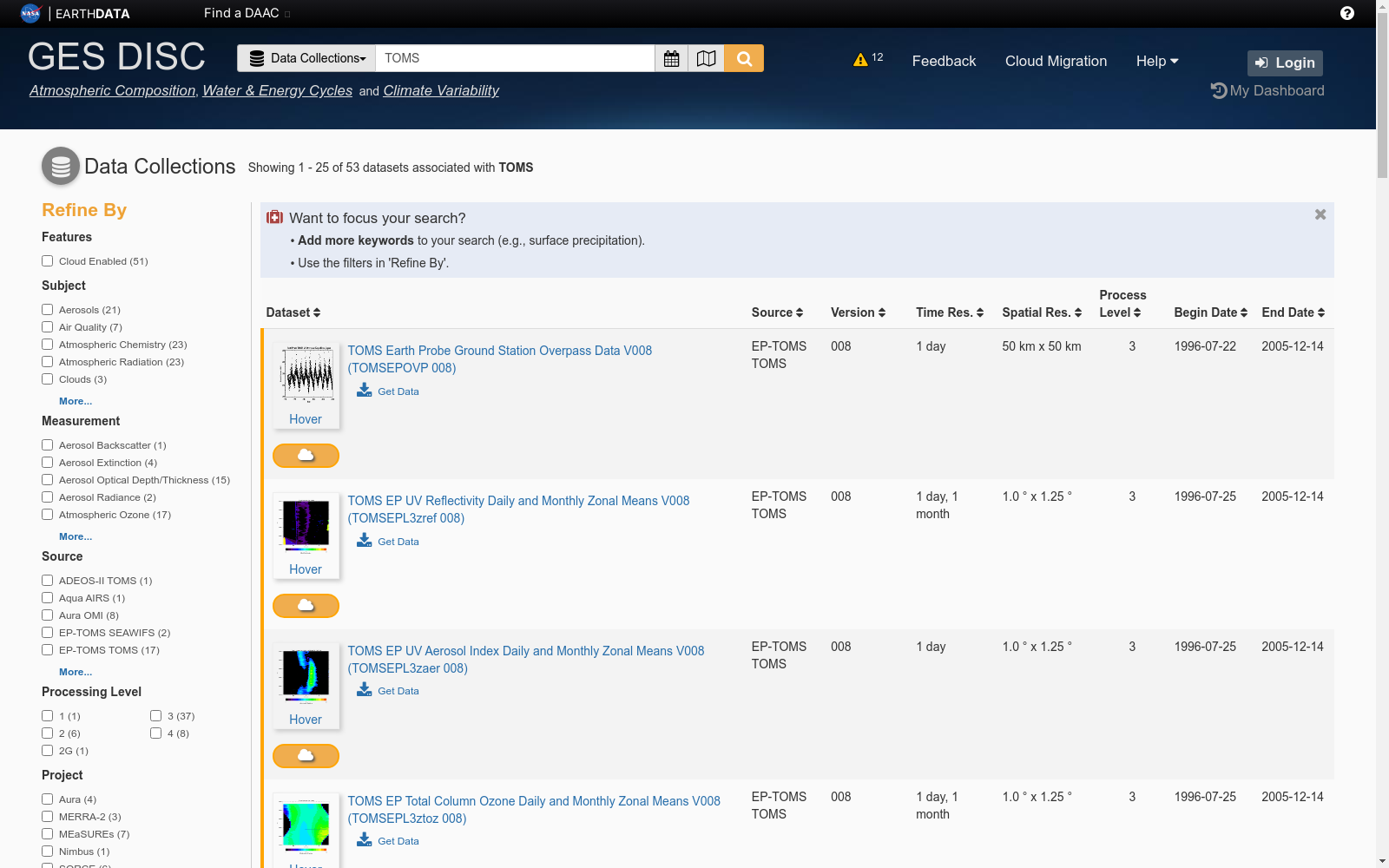This screenshot has height=868, width=1389.
Task: Click download icon for TOMSEPL3ztoz Get Data
Action: point(365,839)
